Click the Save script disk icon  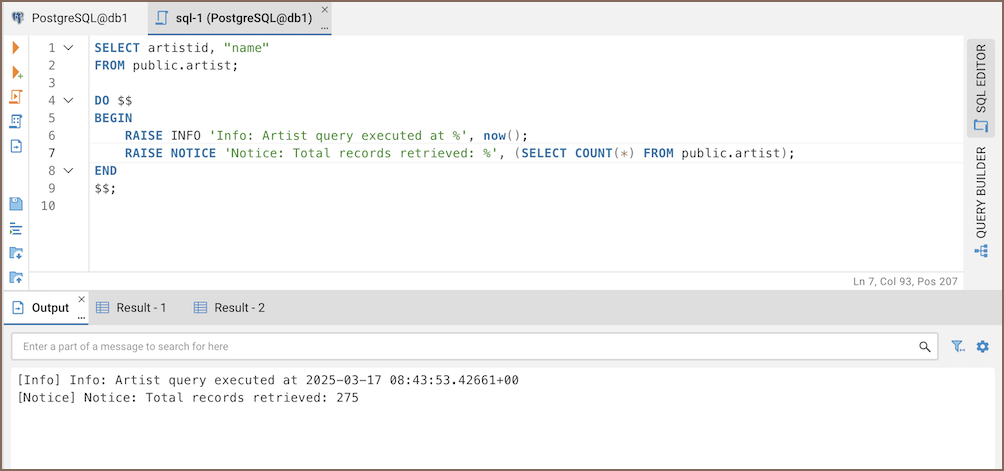click(x=16, y=204)
